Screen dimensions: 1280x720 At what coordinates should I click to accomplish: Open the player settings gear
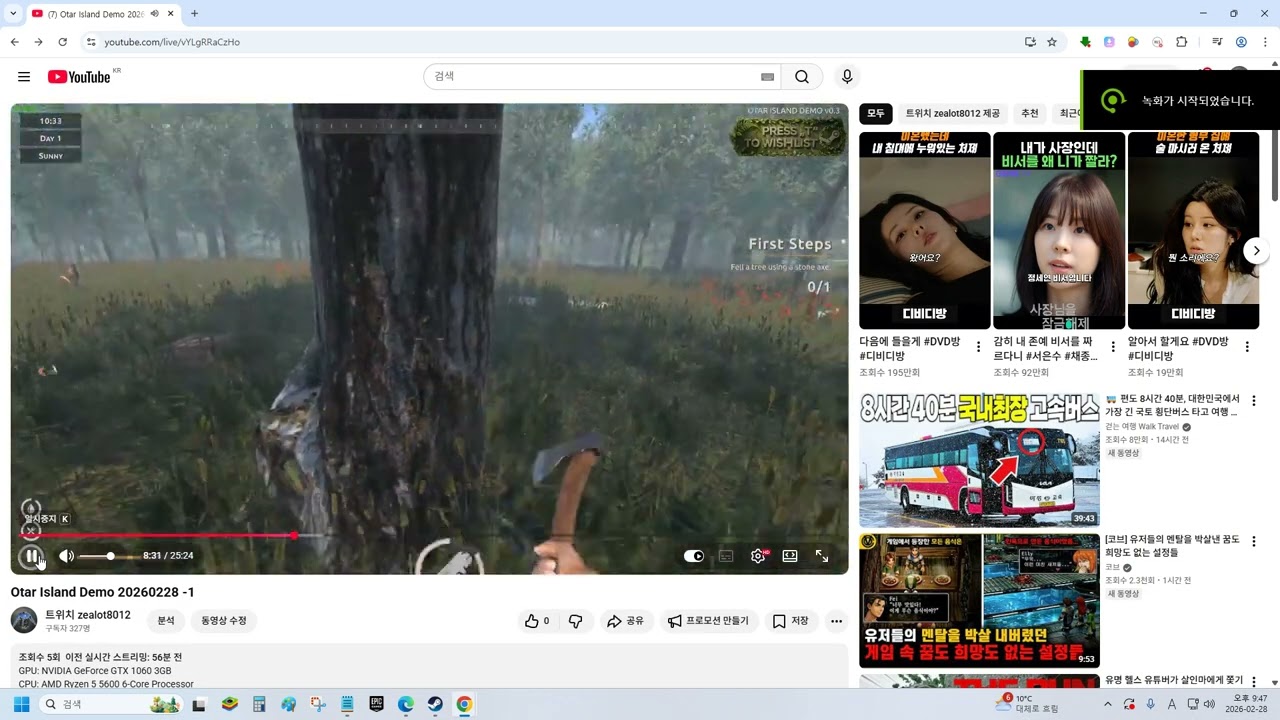click(x=758, y=556)
